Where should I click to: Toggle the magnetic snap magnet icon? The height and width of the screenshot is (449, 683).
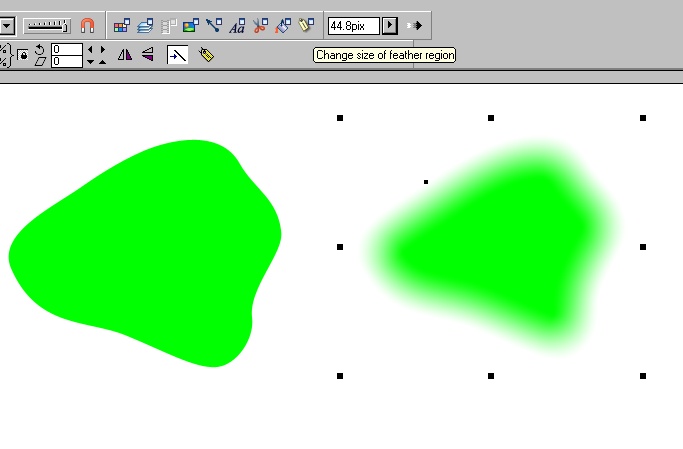point(88,26)
